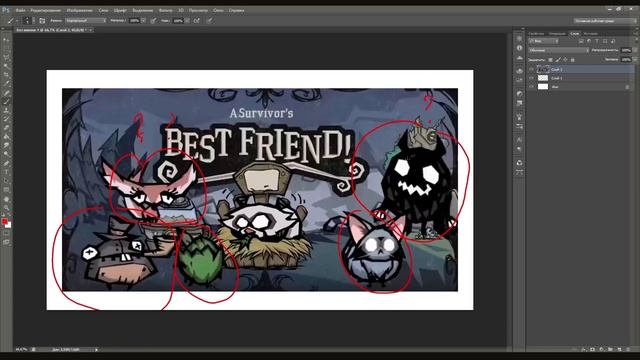Viewport: 640px width, 360px height.
Task: Filter layers by pixel layers icon
Action: tap(581, 41)
